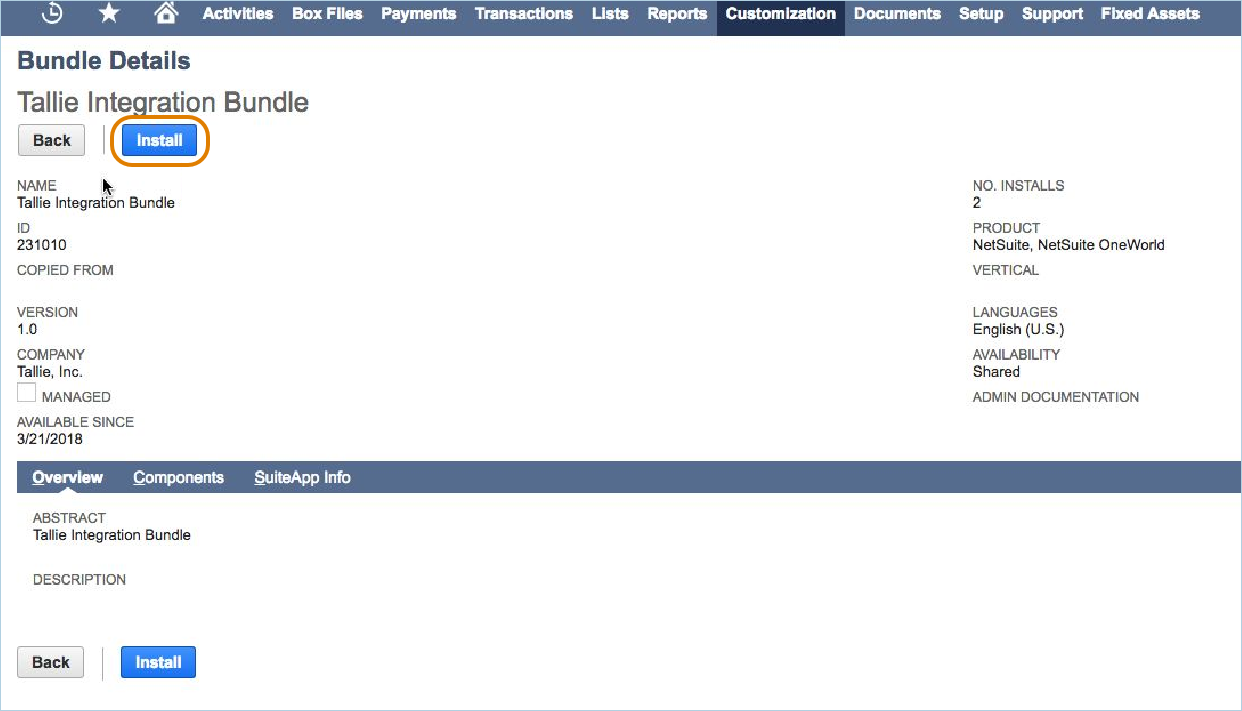Click the NO. INSTALLS label
Image resolution: width=1242 pixels, height=711 pixels.
[1018, 185]
